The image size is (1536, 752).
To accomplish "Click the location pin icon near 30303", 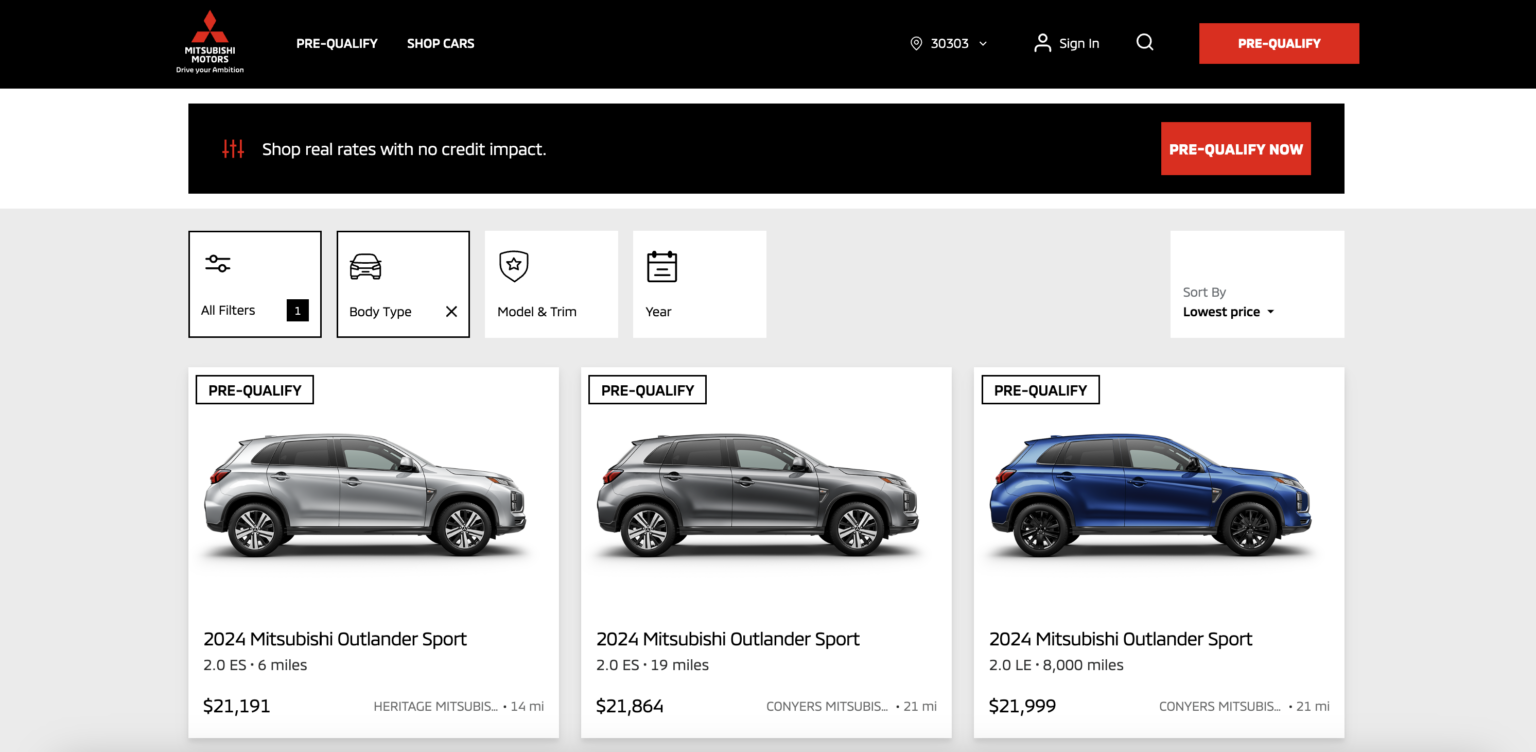I will point(915,43).
